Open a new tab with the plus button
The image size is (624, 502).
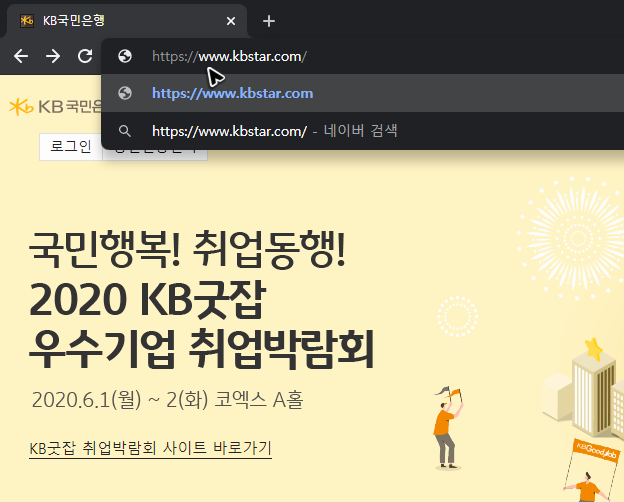pyautogui.click(x=269, y=21)
